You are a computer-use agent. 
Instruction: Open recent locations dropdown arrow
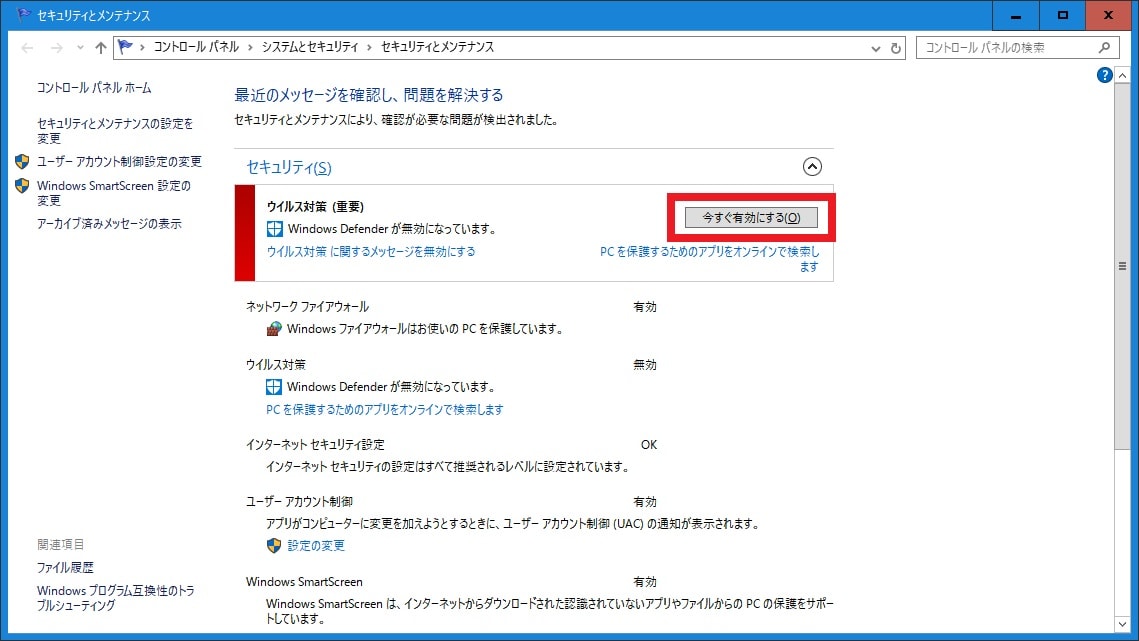coord(80,48)
